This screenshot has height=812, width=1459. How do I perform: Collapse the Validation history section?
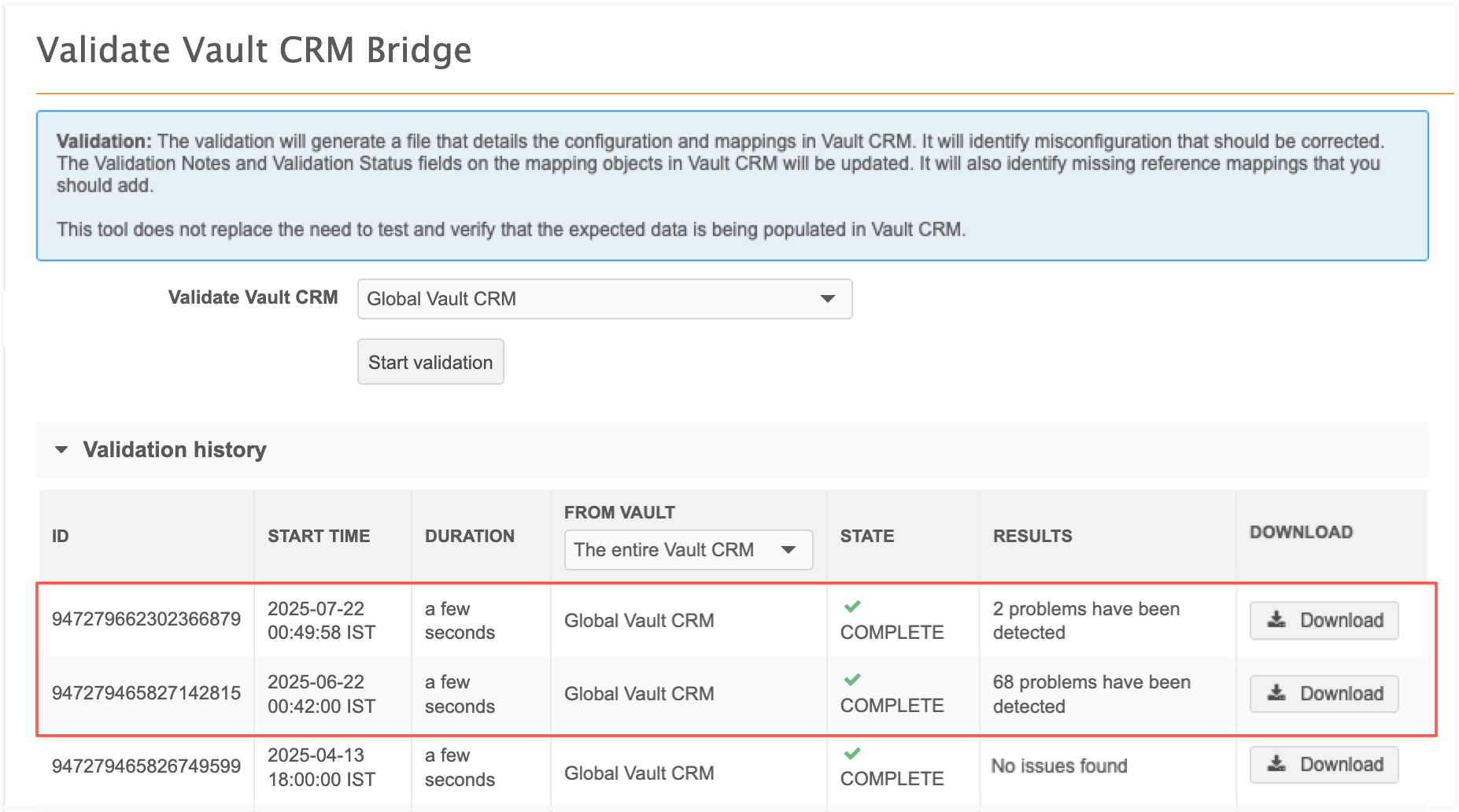(61, 450)
